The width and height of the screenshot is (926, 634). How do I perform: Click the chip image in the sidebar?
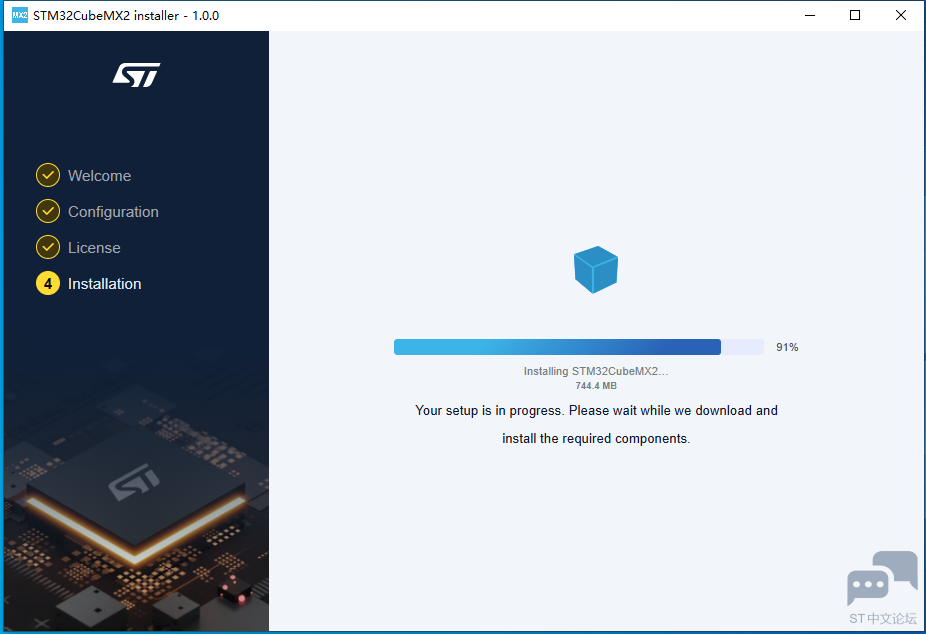136,495
